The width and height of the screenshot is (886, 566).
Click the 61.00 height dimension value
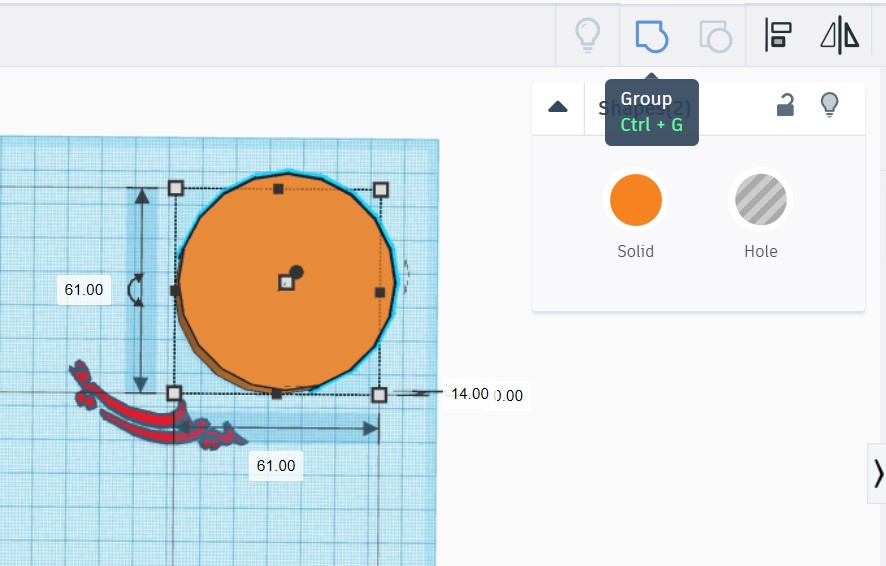click(x=84, y=290)
